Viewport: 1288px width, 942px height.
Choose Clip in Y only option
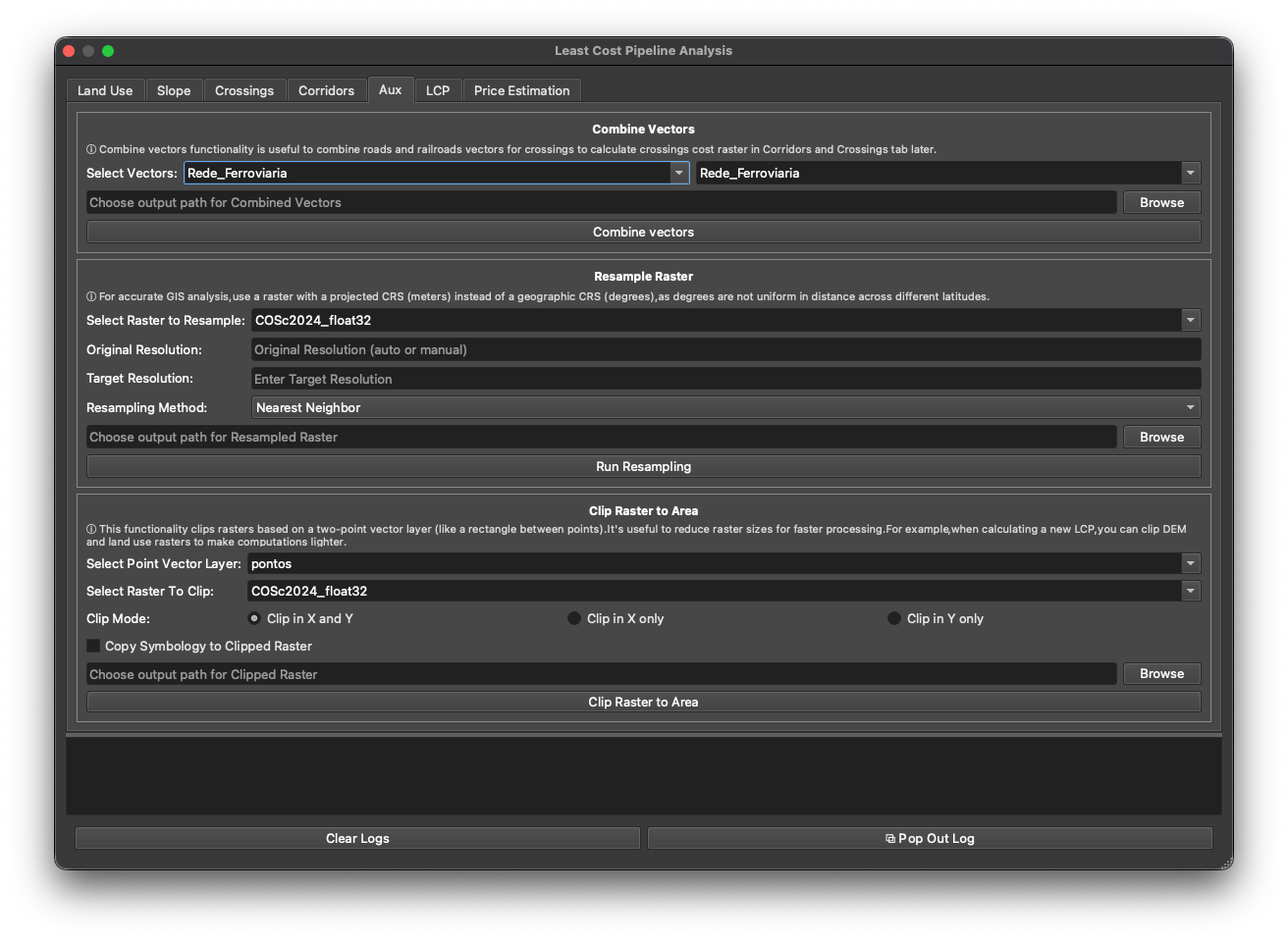[936, 618]
